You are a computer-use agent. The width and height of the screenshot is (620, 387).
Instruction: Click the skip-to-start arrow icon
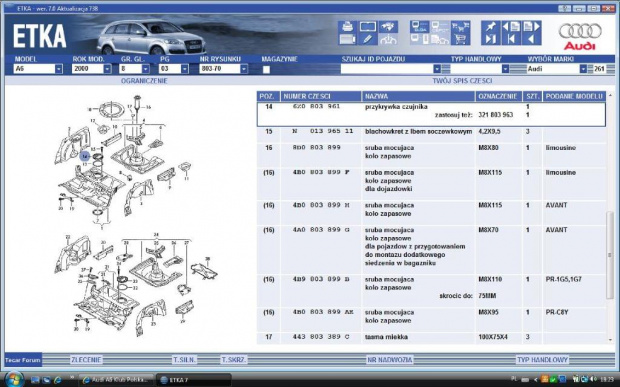pyautogui.click(x=511, y=39)
